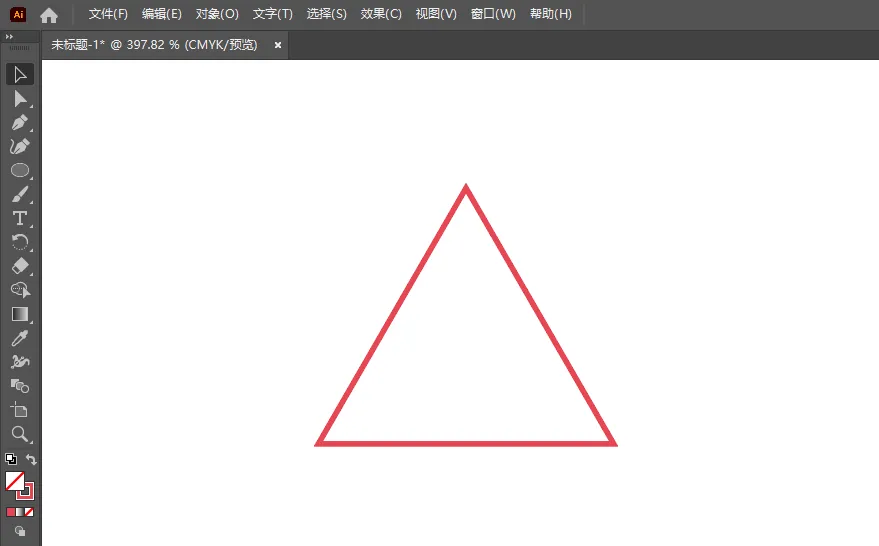
Task: Click the Fill color swatch (none)
Action: (x=15, y=481)
